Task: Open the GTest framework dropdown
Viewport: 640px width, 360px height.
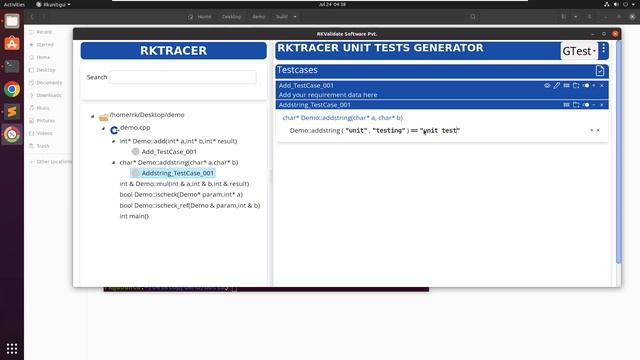Action: point(579,51)
